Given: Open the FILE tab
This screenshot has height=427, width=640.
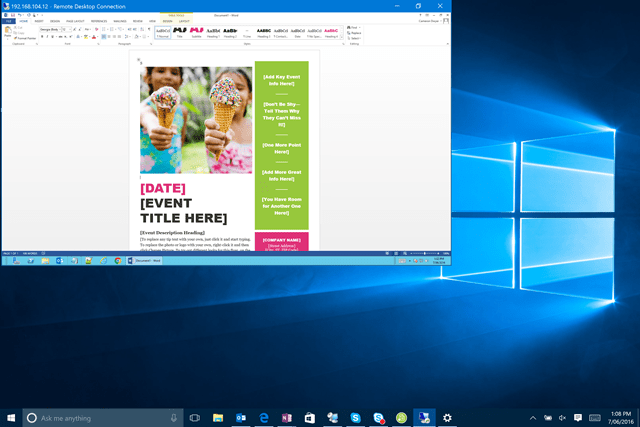Looking at the screenshot, I should (x=8, y=20).
